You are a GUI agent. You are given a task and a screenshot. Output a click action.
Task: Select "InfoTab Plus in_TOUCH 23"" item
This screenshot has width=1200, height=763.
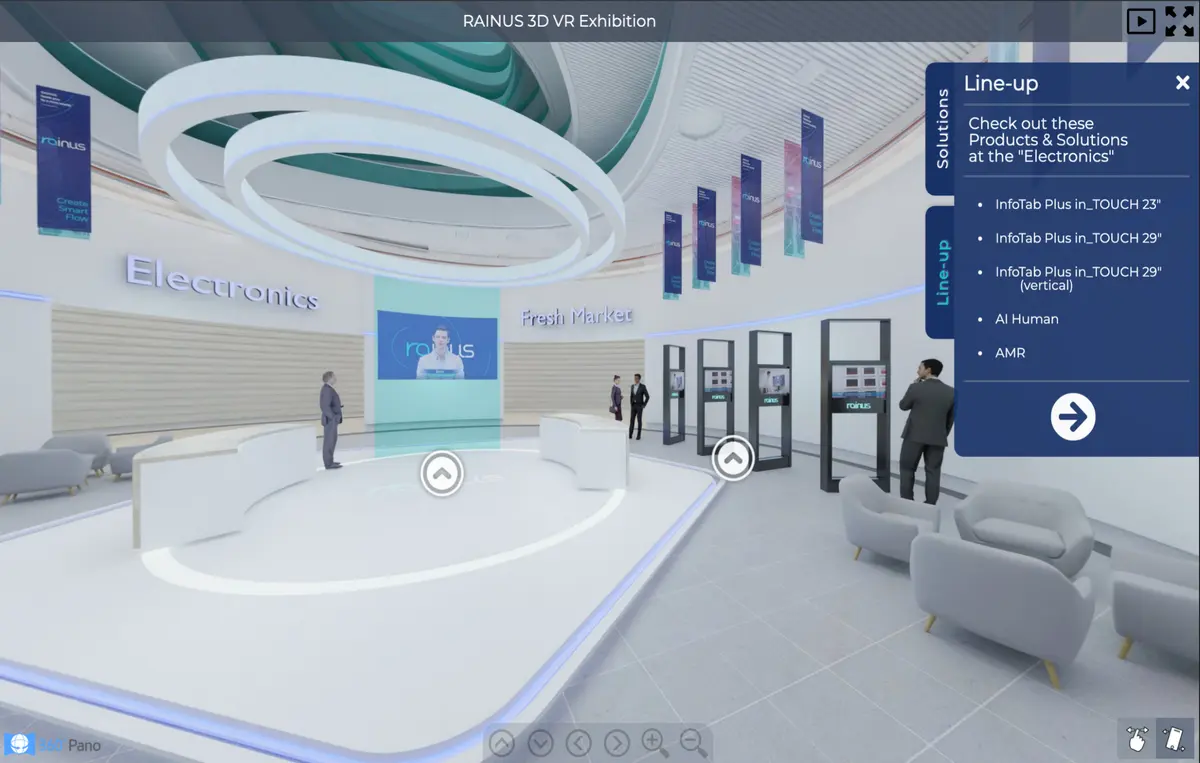coord(1078,204)
